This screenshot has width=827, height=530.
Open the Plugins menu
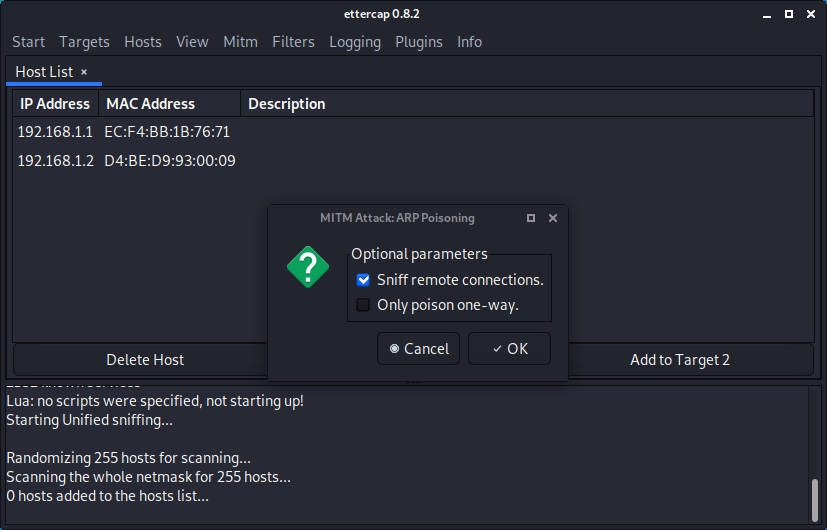(419, 42)
